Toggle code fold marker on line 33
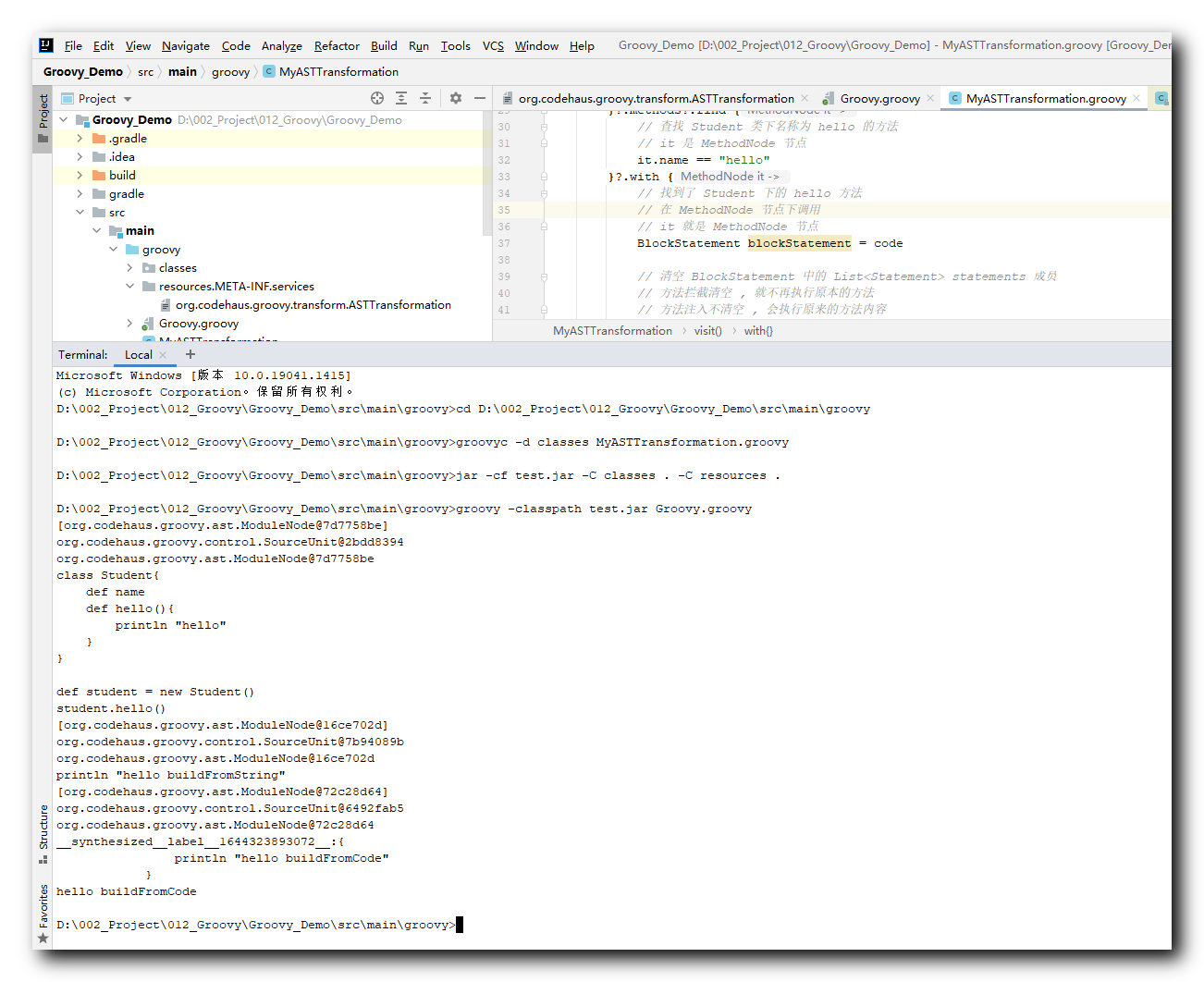The image size is (1204, 982). point(544,177)
